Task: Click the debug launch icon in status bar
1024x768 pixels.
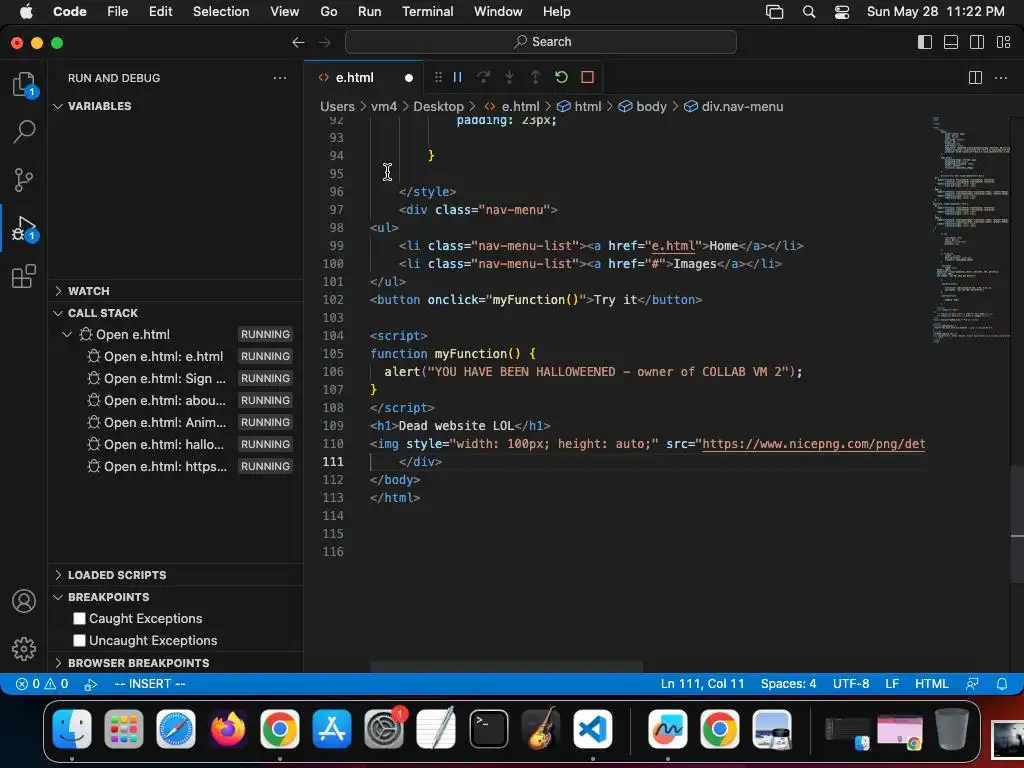Action: pos(91,684)
